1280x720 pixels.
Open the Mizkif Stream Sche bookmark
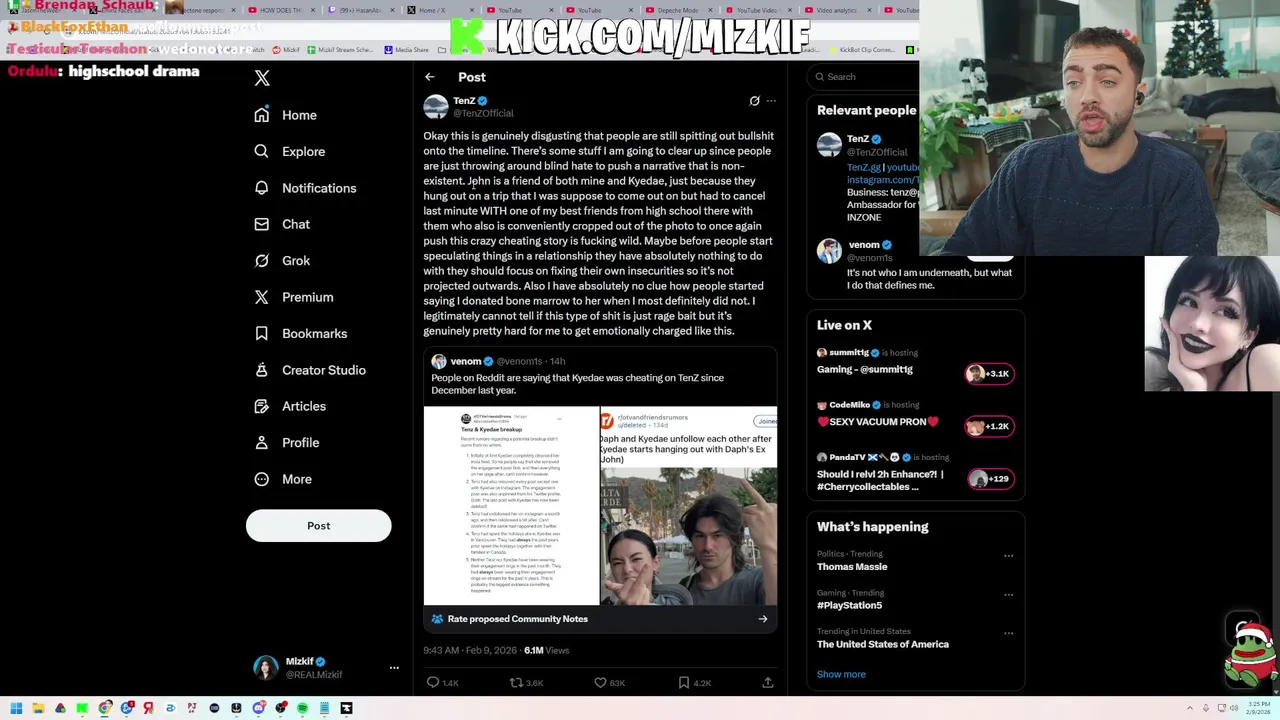[x=339, y=50]
